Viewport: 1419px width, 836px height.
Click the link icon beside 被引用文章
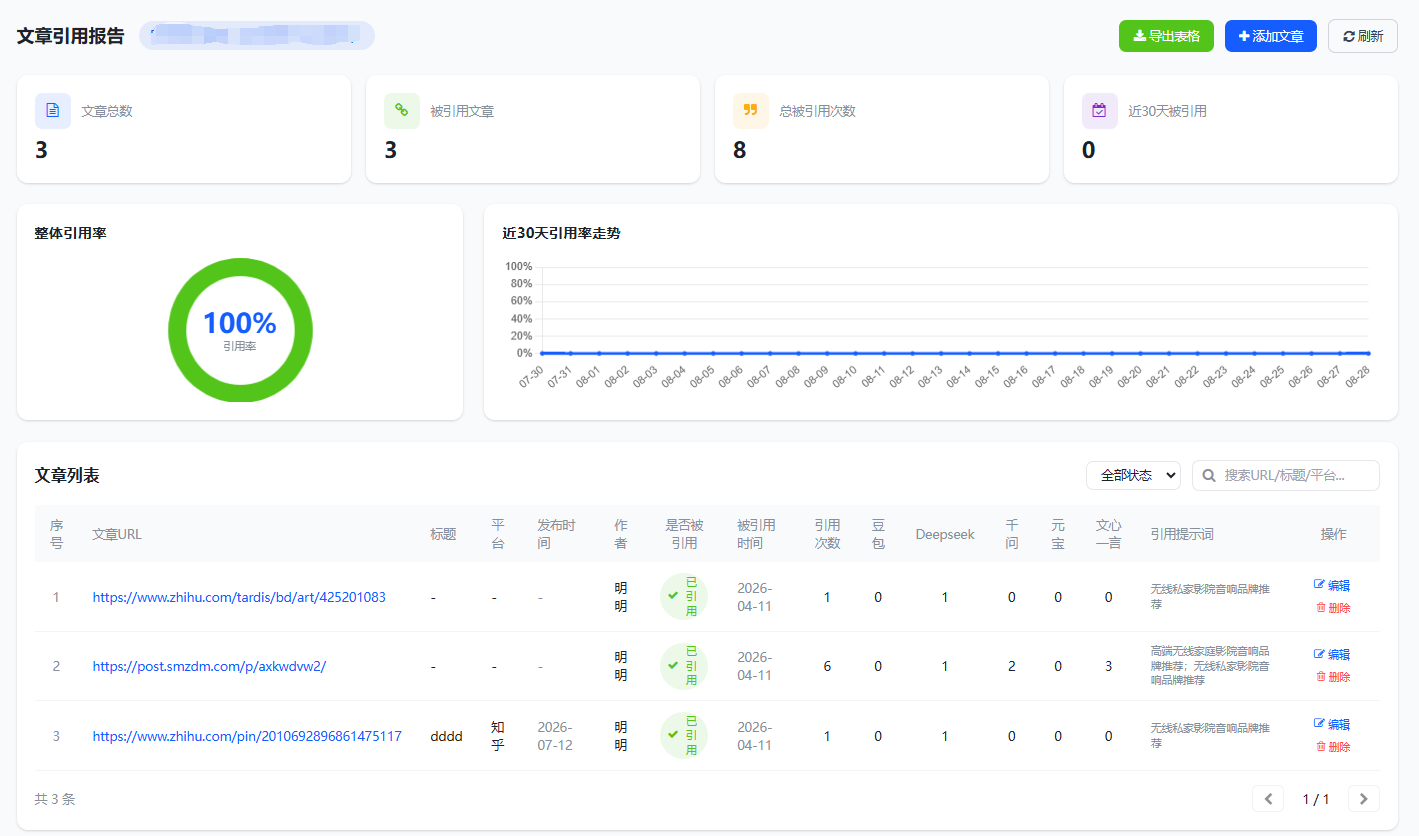coord(402,111)
